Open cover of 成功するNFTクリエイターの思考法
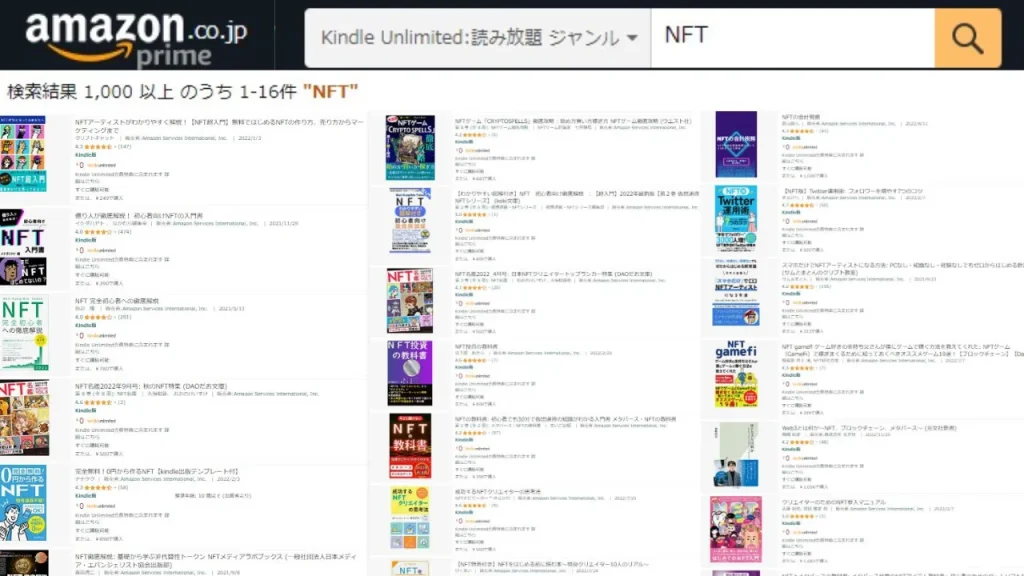 [x=410, y=518]
